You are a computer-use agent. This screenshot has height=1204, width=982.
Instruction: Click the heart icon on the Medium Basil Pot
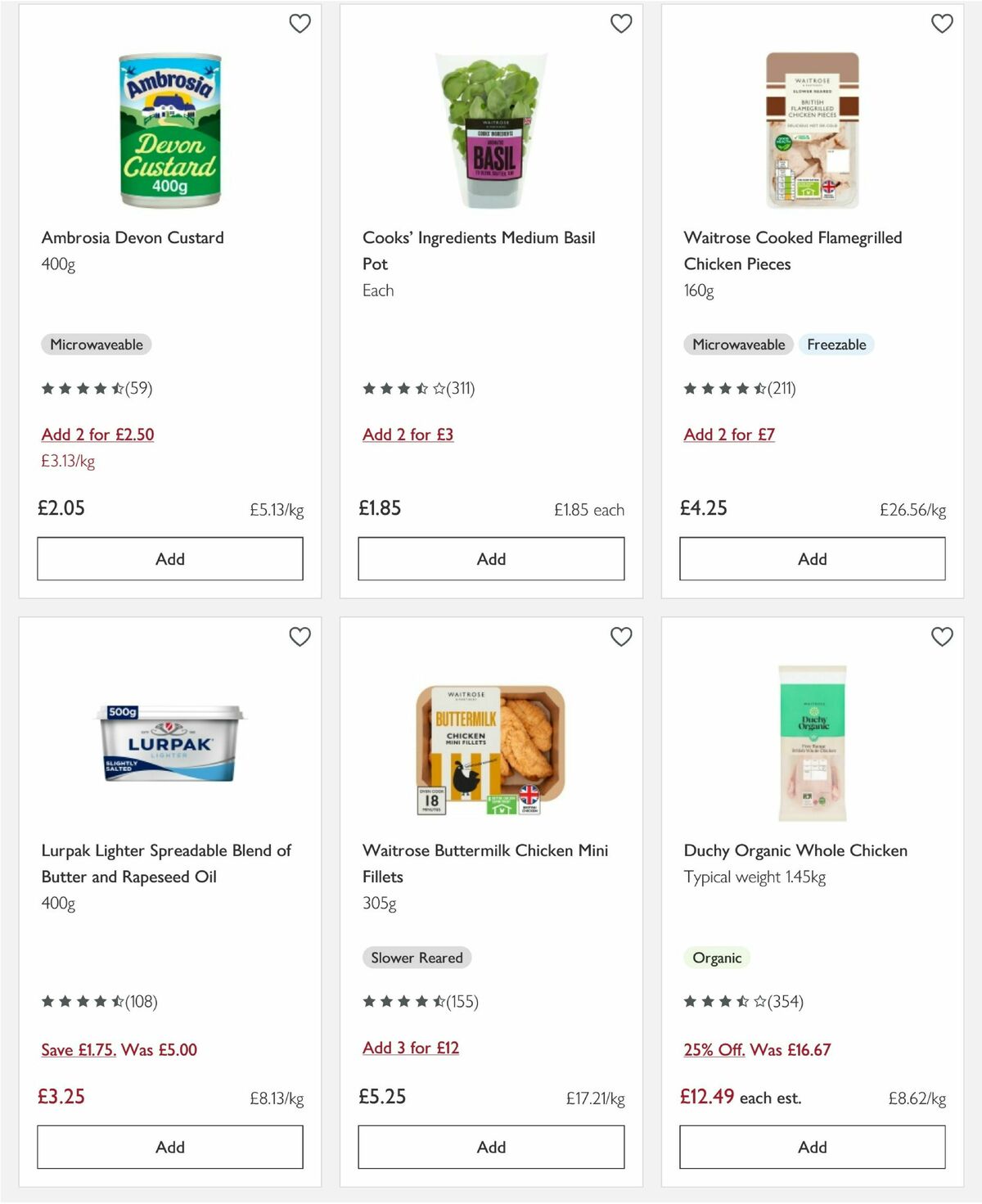[622, 24]
